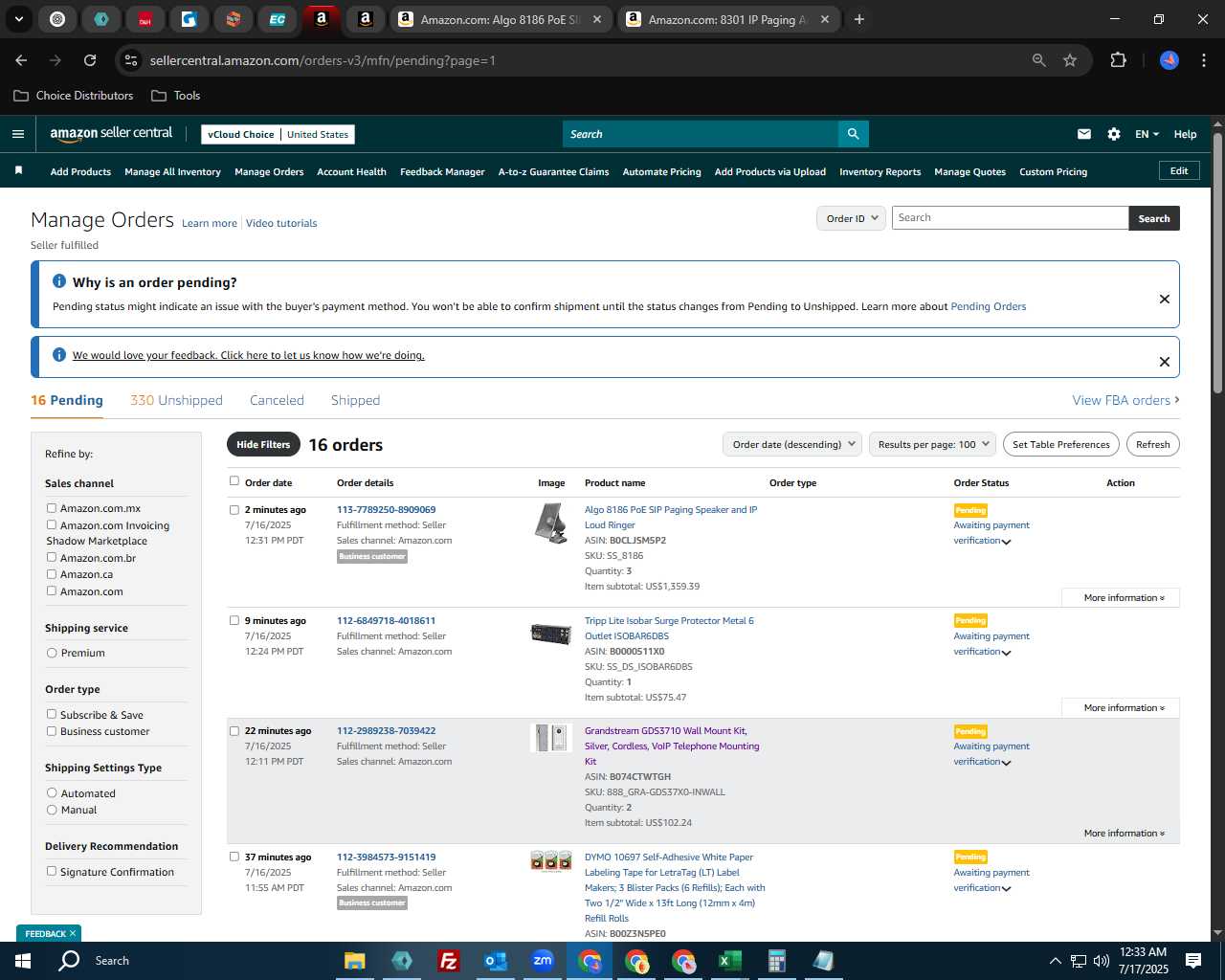Reload the page using browser refresh
Screen dimensions: 1225x980
point(90,60)
